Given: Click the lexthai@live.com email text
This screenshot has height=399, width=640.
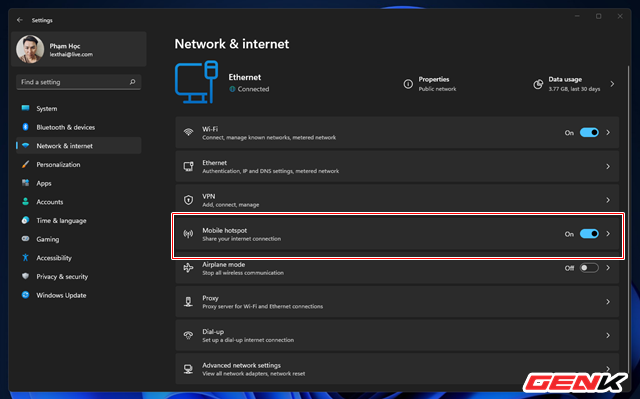Looking at the screenshot, I should click(x=71, y=54).
